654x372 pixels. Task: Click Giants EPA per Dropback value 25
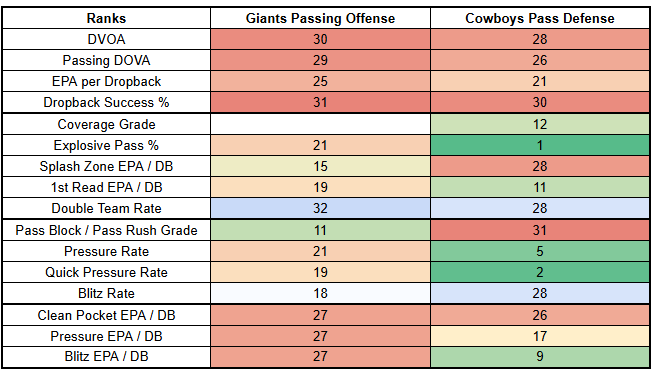(320, 81)
